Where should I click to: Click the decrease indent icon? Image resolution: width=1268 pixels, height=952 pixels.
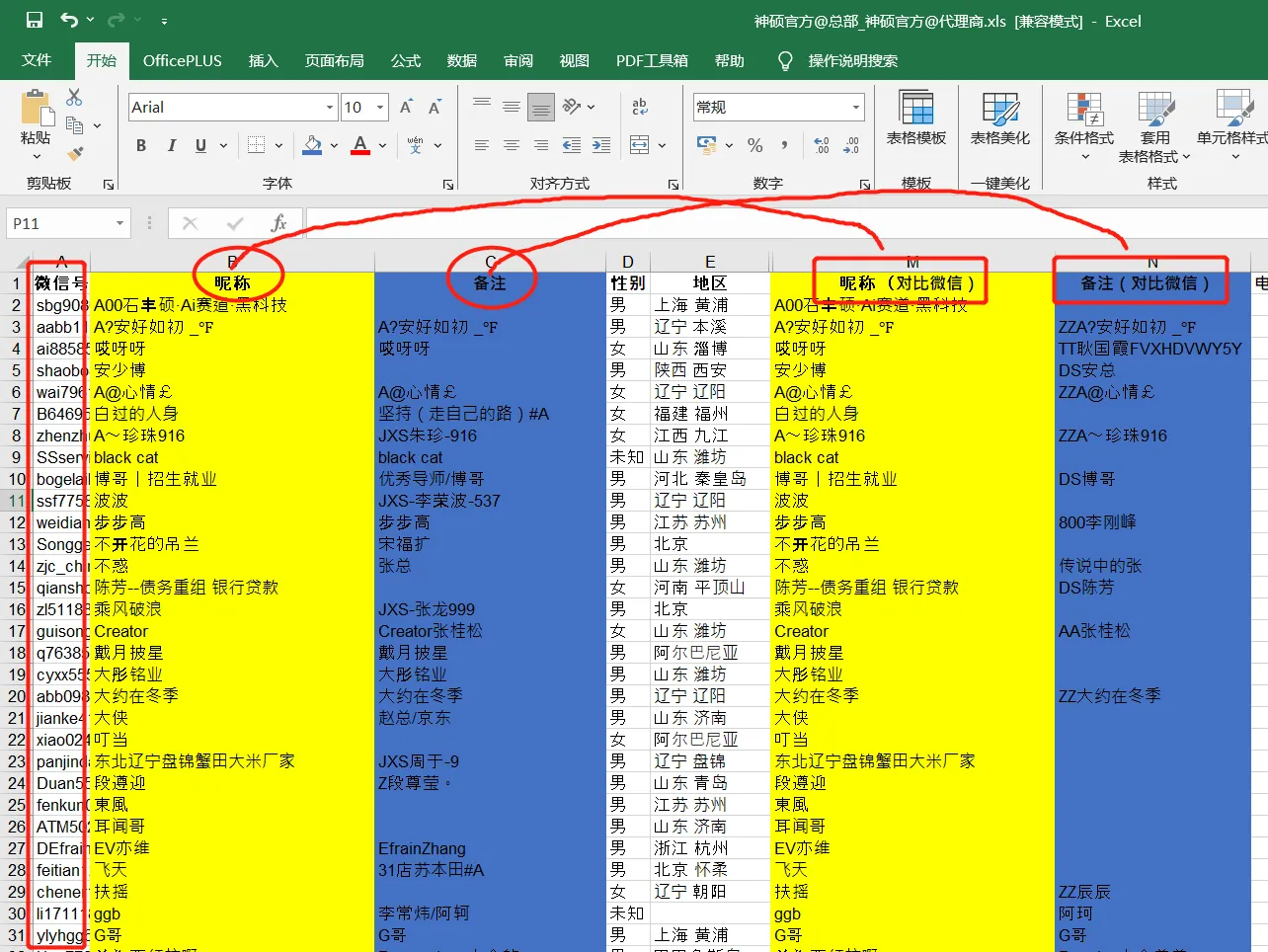[x=572, y=145]
